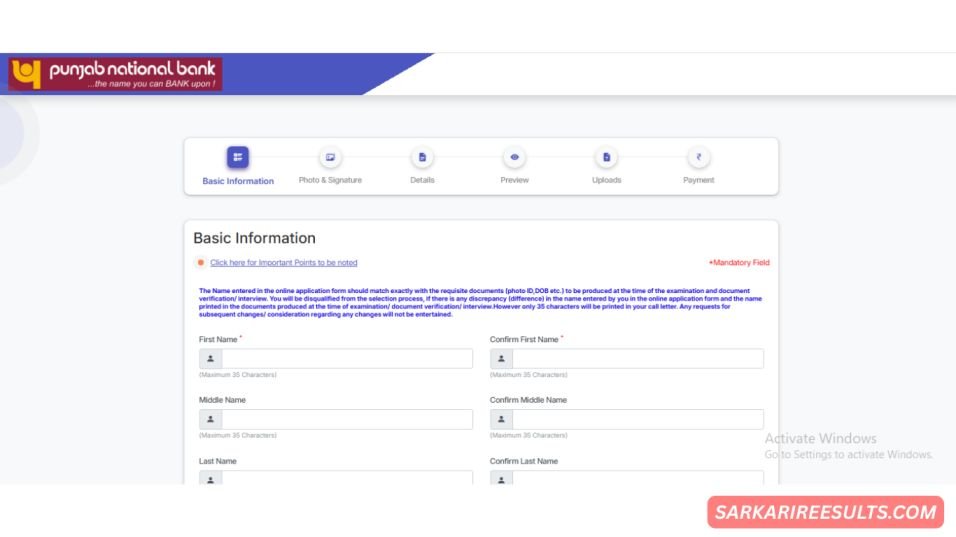Click the person icon beside First Name
This screenshot has height=537, width=956.
tap(210, 359)
